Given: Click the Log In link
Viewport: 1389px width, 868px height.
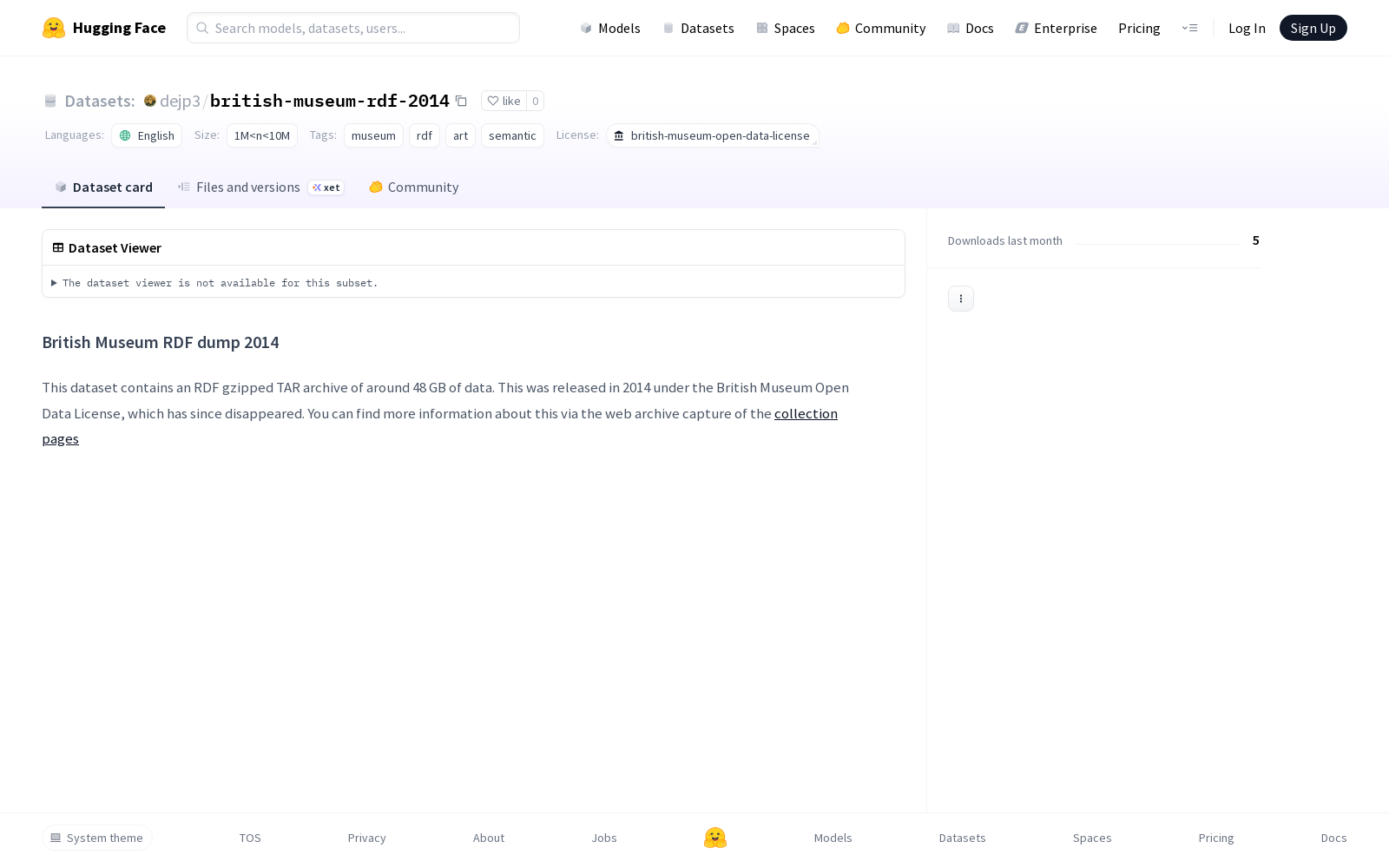Looking at the screenshot, I should pyautogui.click(x=1247, y=28).
